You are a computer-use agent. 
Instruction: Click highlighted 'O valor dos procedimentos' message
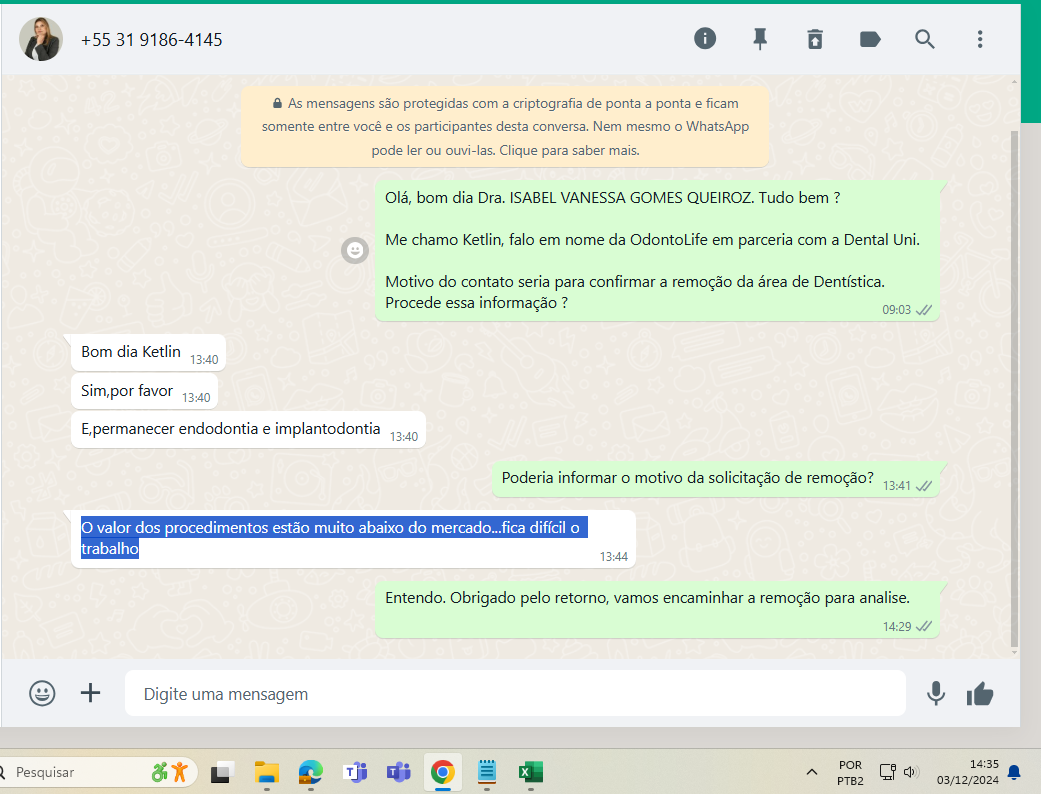(353, 538)
